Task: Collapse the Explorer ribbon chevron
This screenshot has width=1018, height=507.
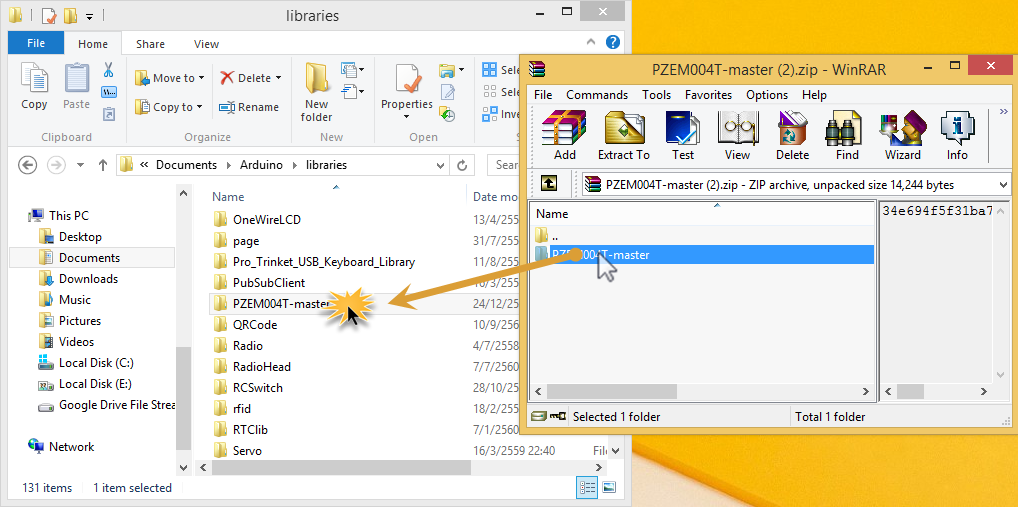Action: pos(591,42)
